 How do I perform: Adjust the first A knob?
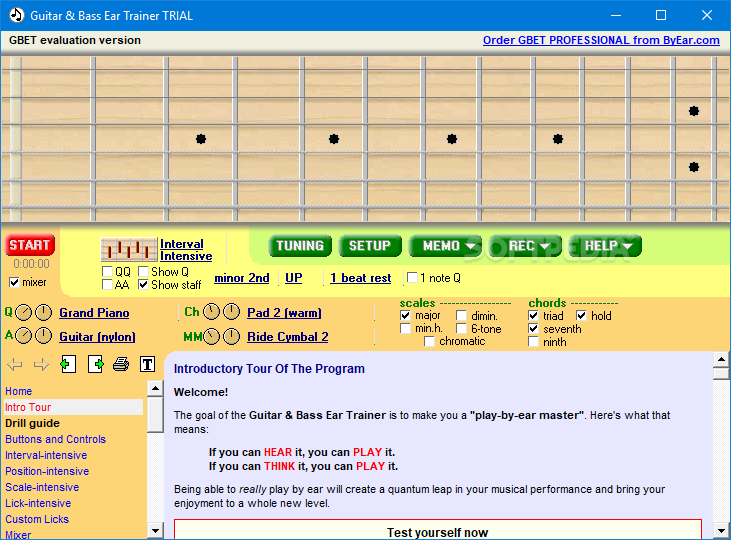click(24, 336)
